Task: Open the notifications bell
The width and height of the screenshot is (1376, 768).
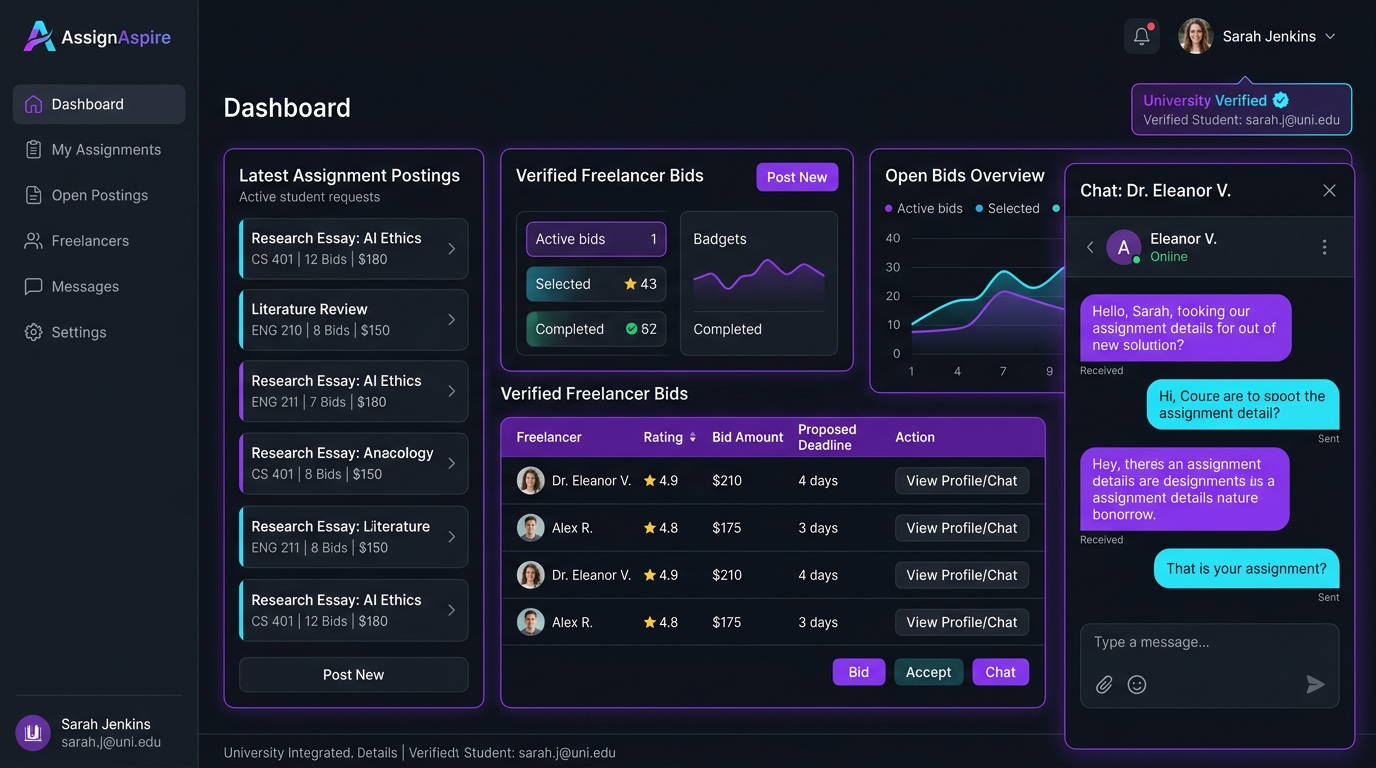Action: (x=1141, y=36)
